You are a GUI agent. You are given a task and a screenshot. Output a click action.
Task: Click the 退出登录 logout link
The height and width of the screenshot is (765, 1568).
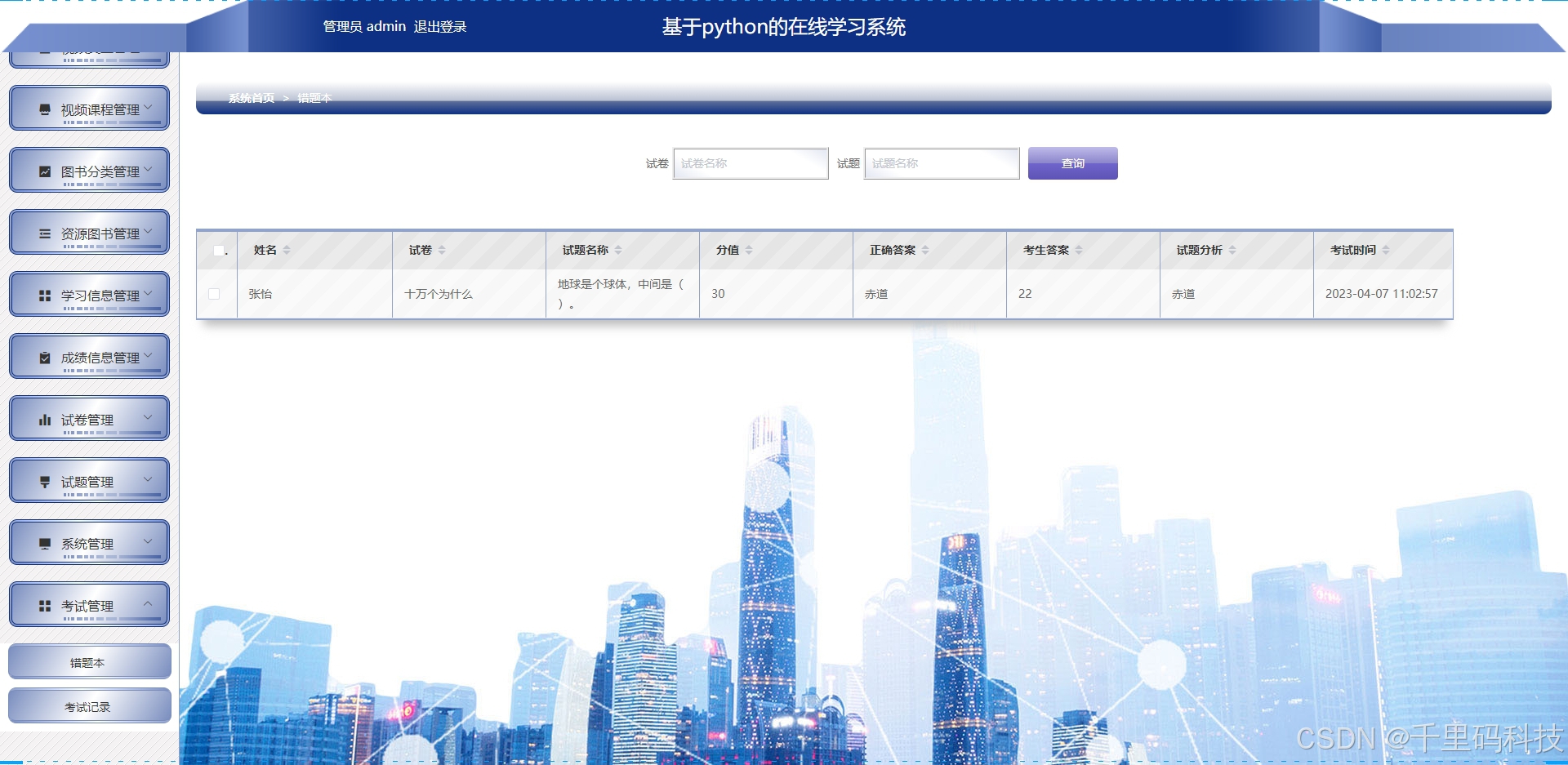click(x=440, y=27)
